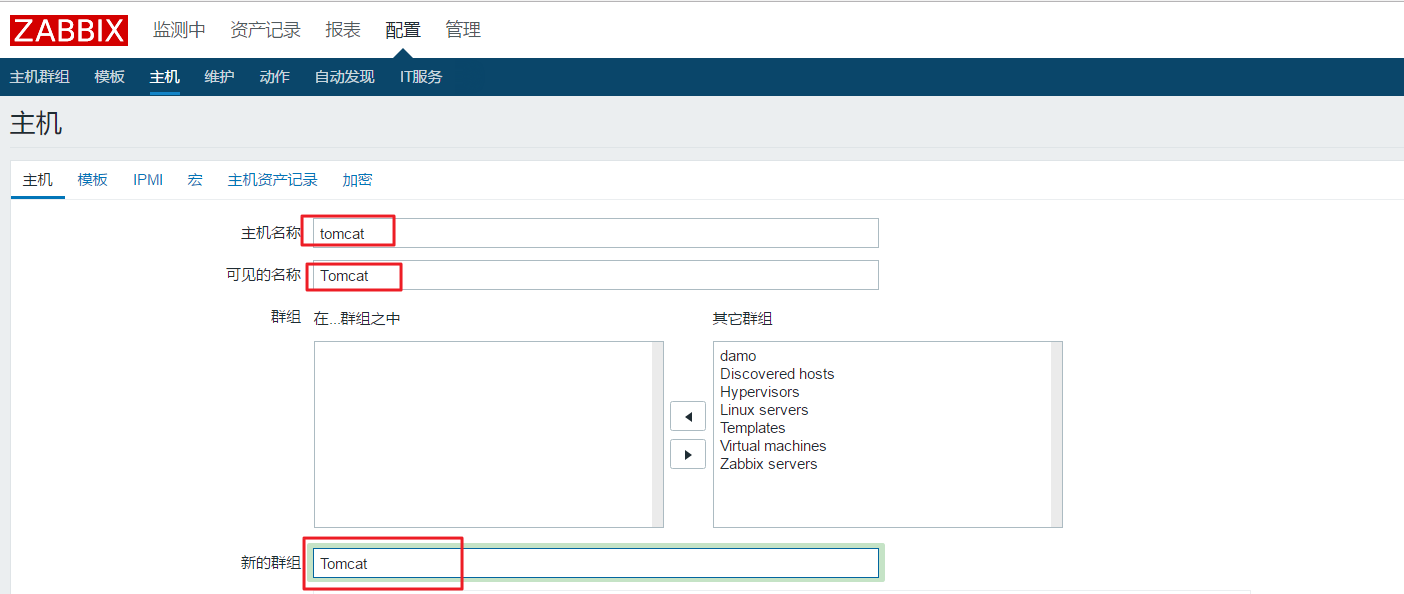Move group right with the right-arrow button
1404x594 pixels.
pos(688,454)
